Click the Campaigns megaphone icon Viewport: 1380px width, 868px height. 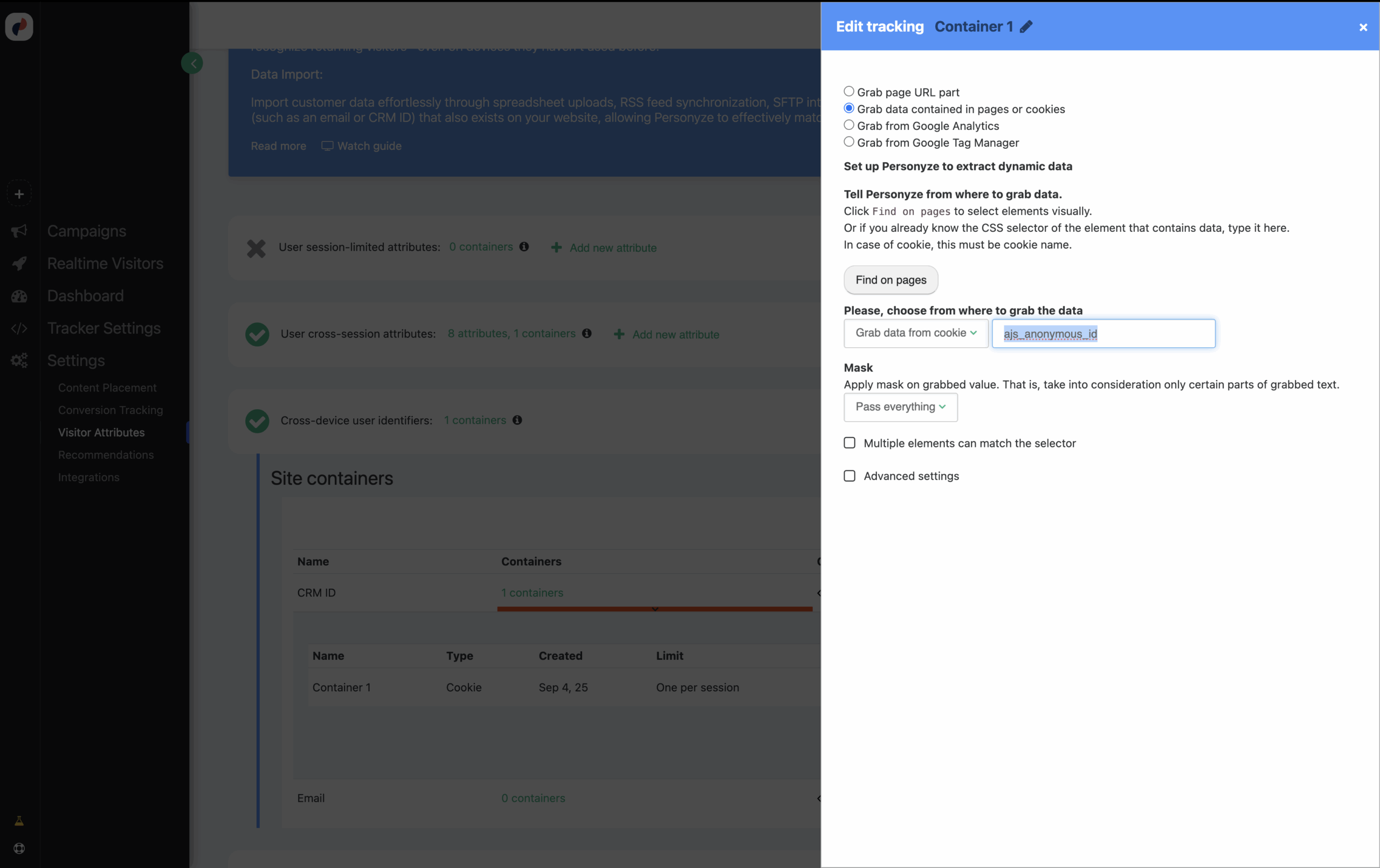click(19, 231)
